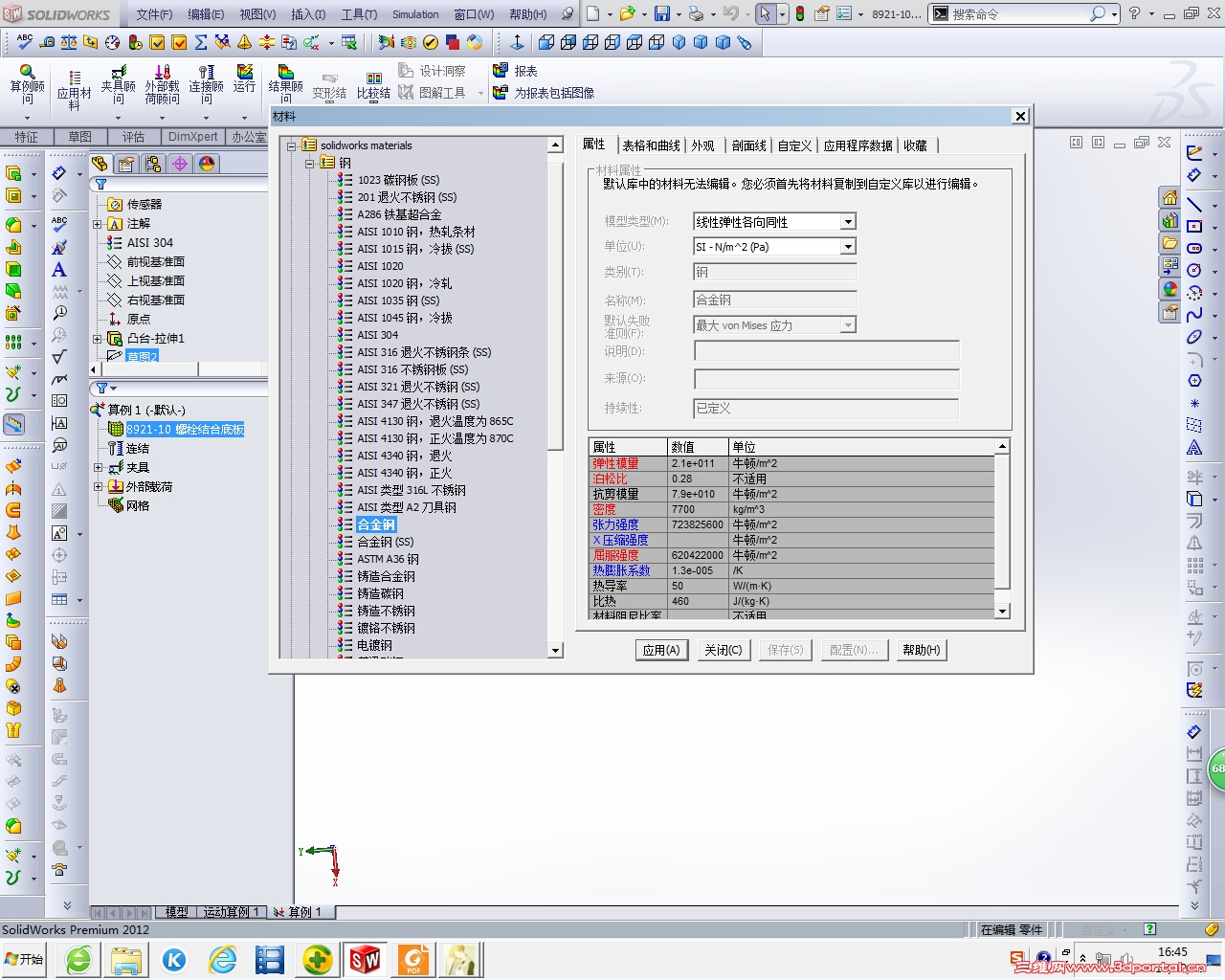Open the DimXpertManager crosshair tab icon

(x=180, y=164)
